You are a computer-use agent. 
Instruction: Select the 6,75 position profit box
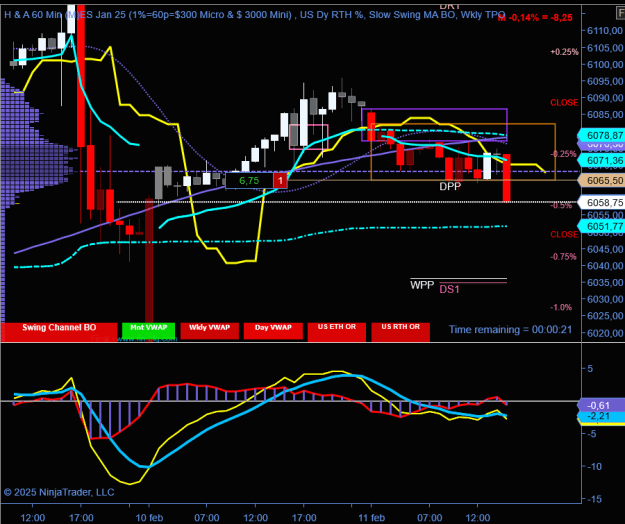tap(250, 181)
